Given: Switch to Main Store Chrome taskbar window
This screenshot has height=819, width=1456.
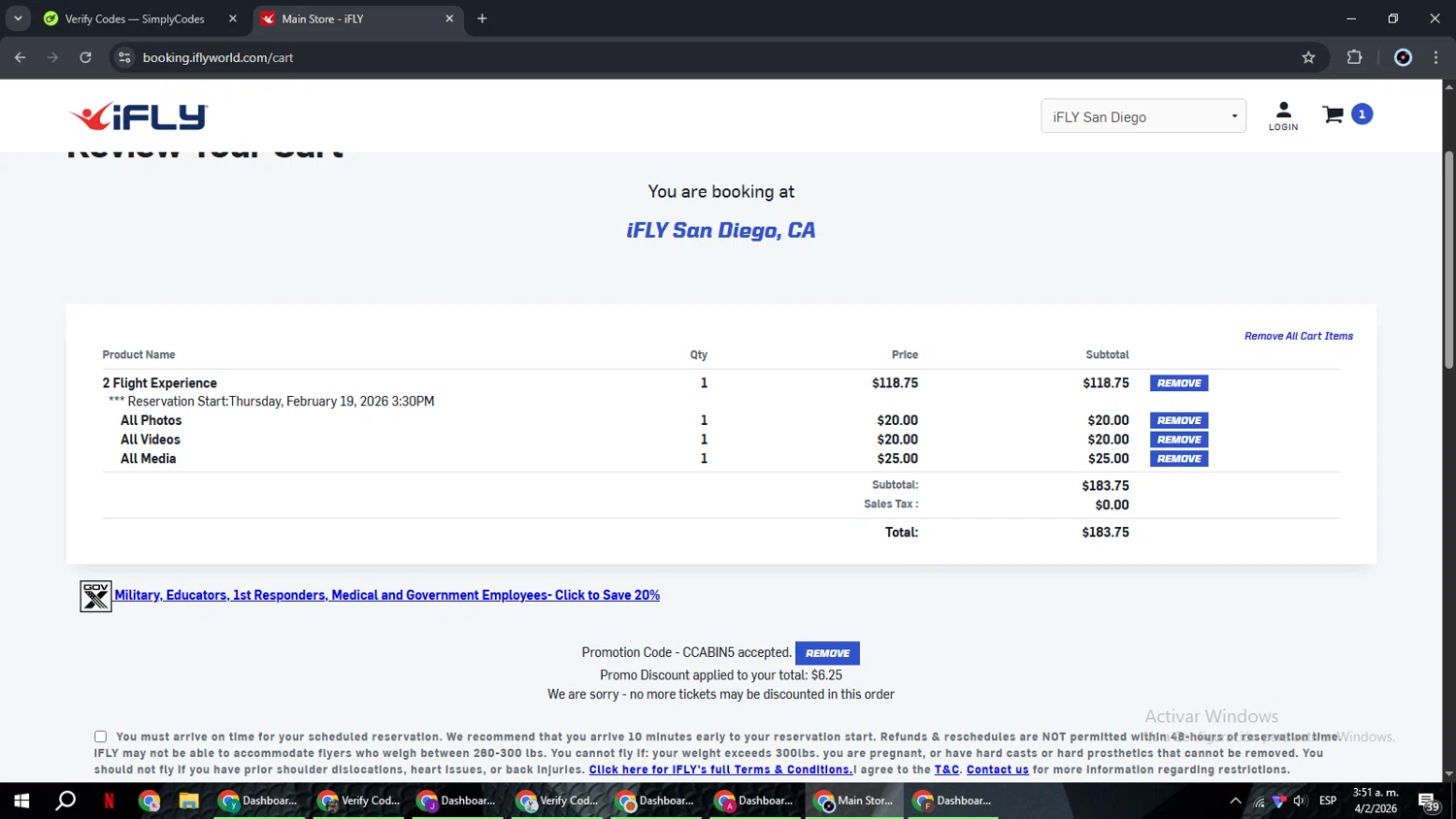Looking at the screenshot, I should click(855, 801).
